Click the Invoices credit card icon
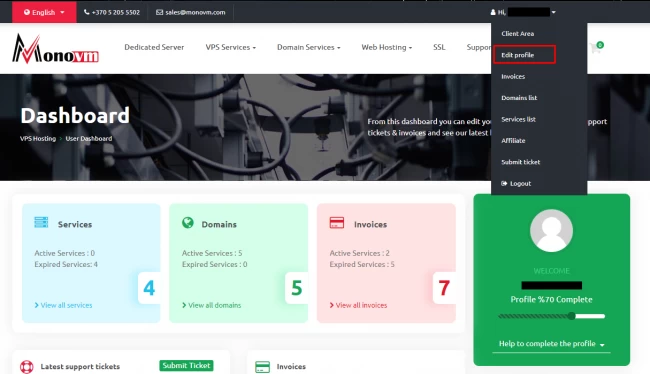The height and width of the screenshot is (374, 650). (x=337, y=223)
